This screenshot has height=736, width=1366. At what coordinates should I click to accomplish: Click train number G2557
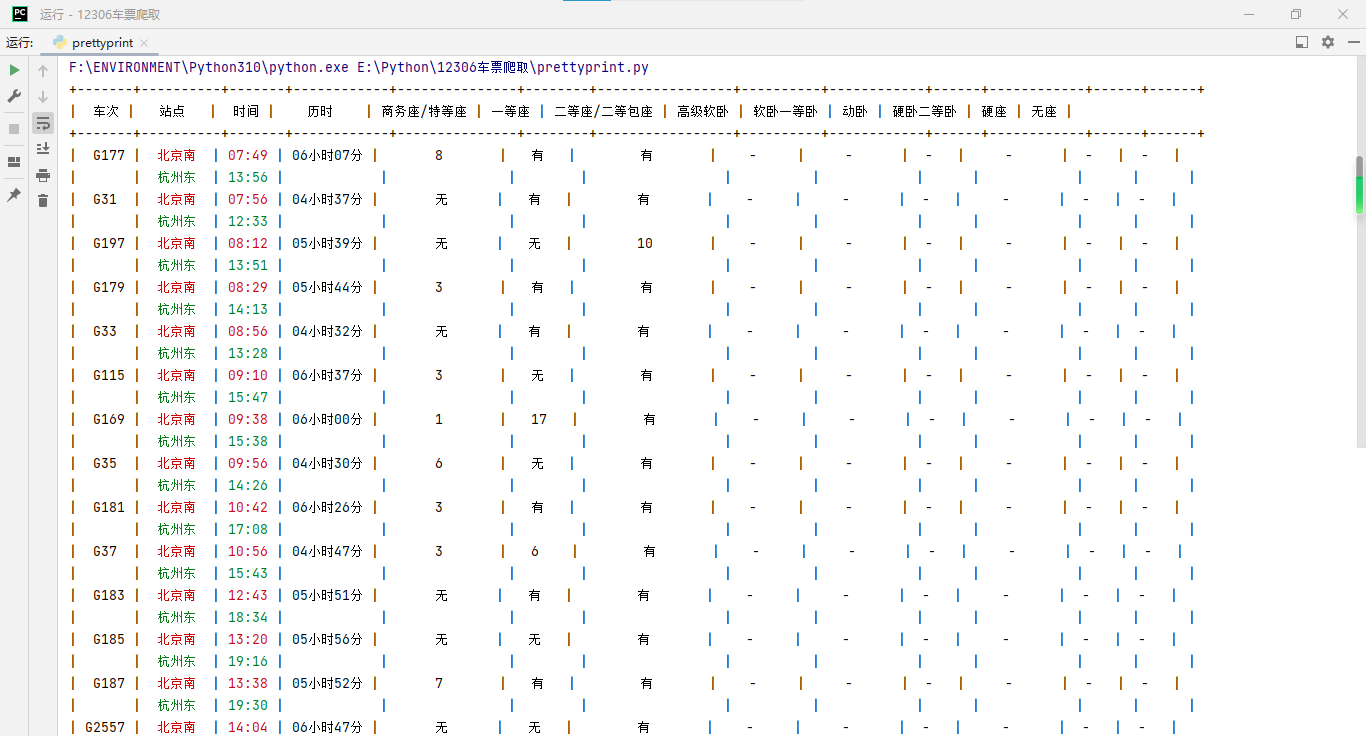[x=105, y=727]
